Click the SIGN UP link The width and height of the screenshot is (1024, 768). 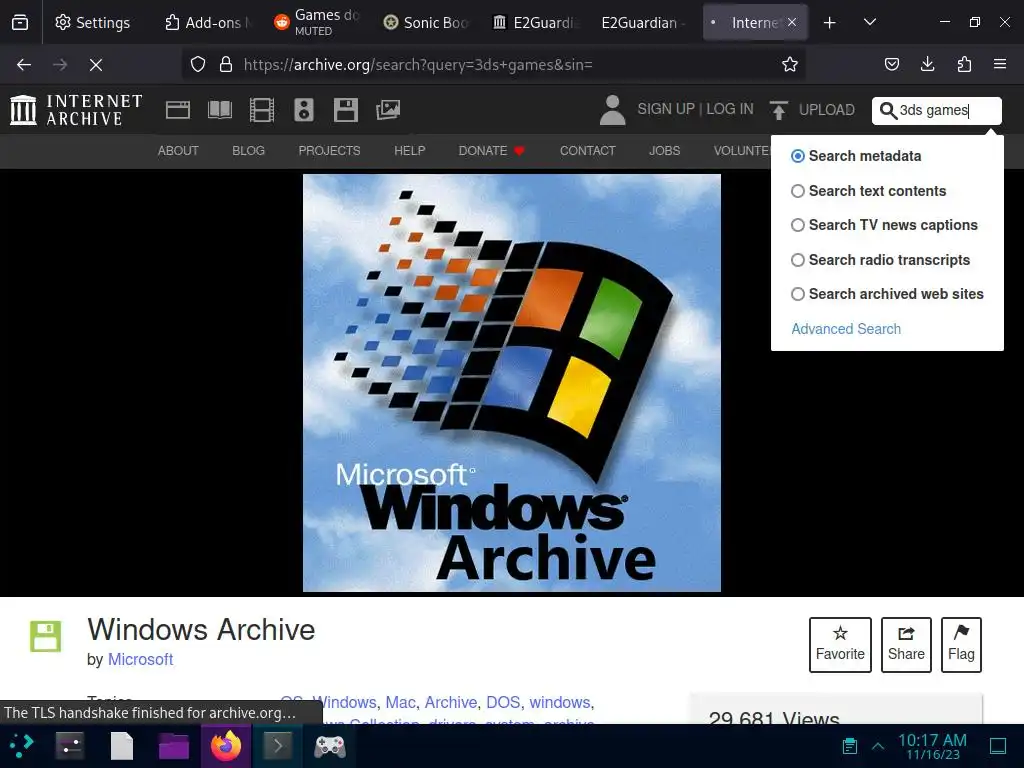coord(665,109)
